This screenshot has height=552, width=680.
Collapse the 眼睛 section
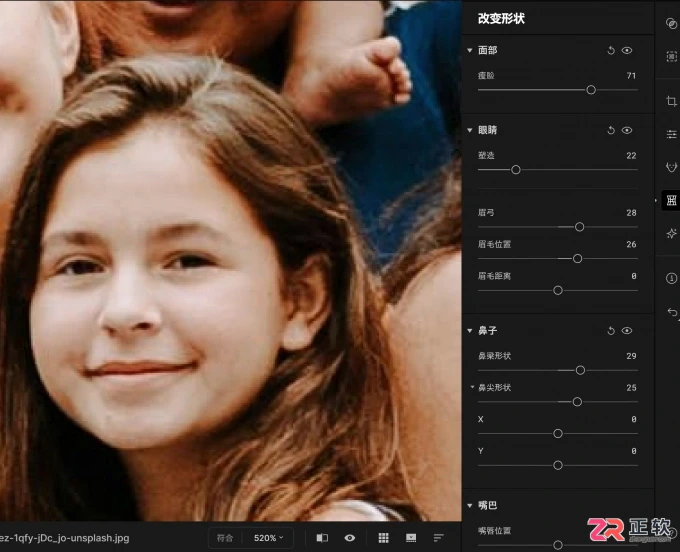click(x=470, y=131)
